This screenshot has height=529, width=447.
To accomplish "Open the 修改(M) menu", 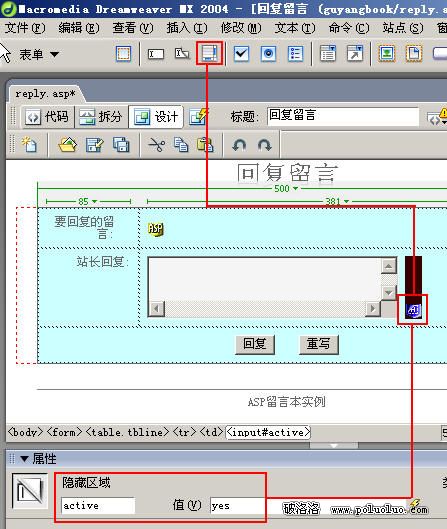I will point(241,28).
